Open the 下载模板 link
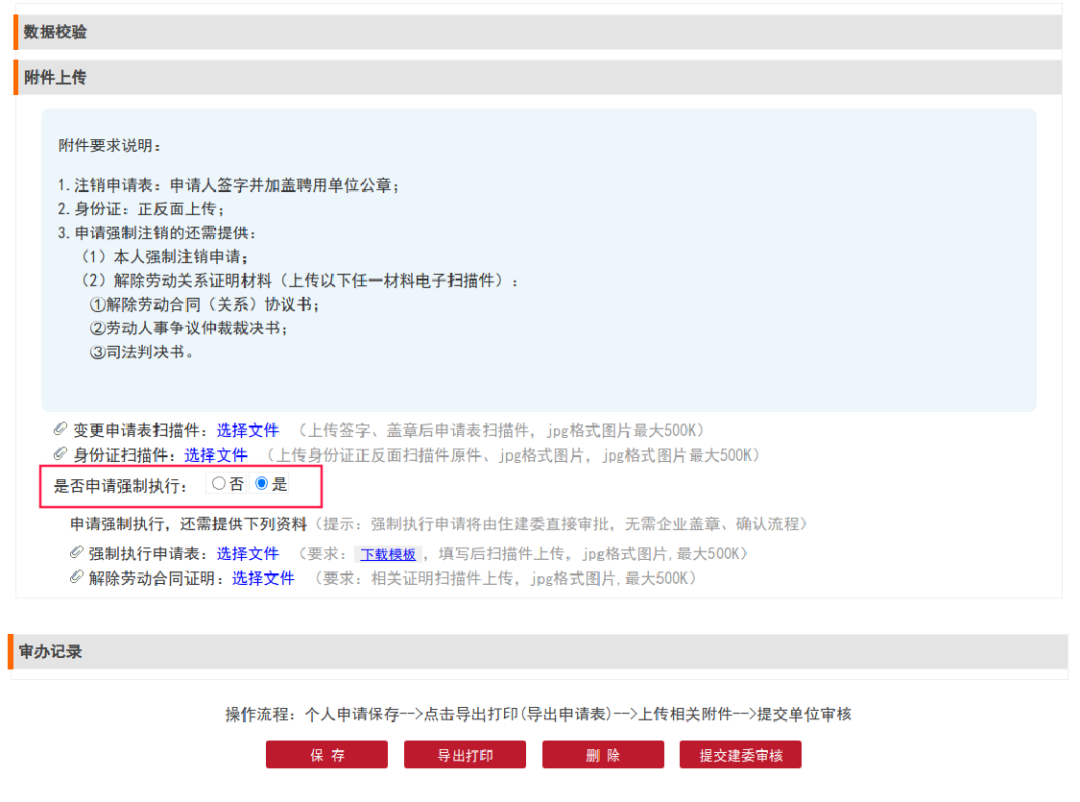1080x802 pixels. coord(388,555)
